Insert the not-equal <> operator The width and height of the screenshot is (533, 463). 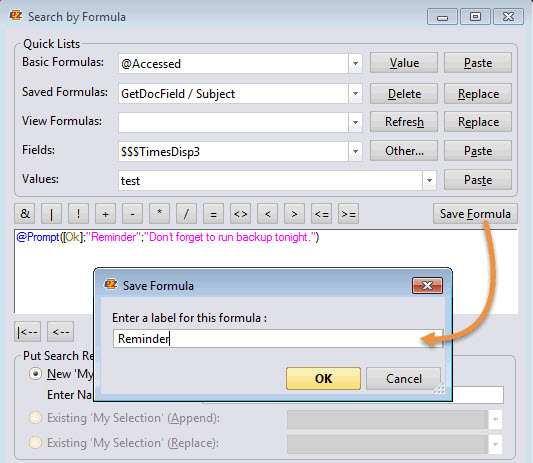[240, 214]
